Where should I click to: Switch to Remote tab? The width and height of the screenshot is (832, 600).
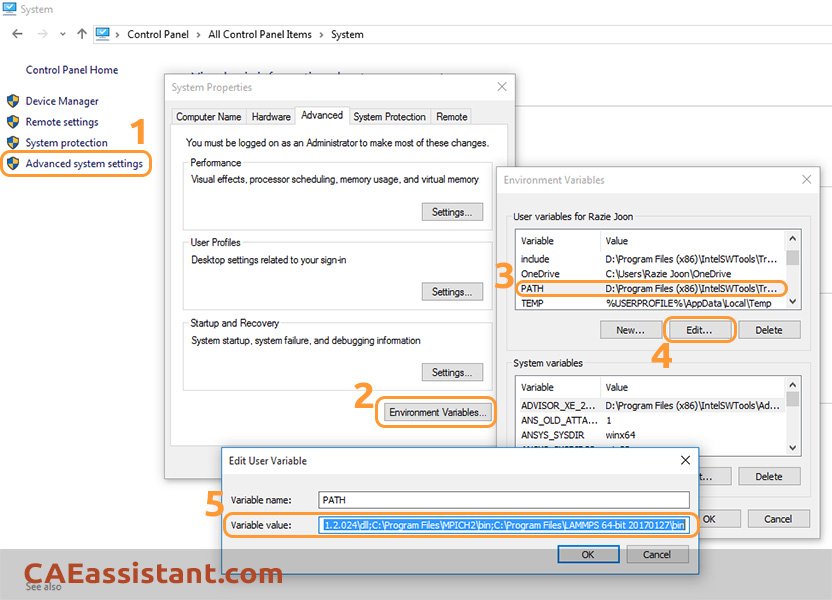452,117
